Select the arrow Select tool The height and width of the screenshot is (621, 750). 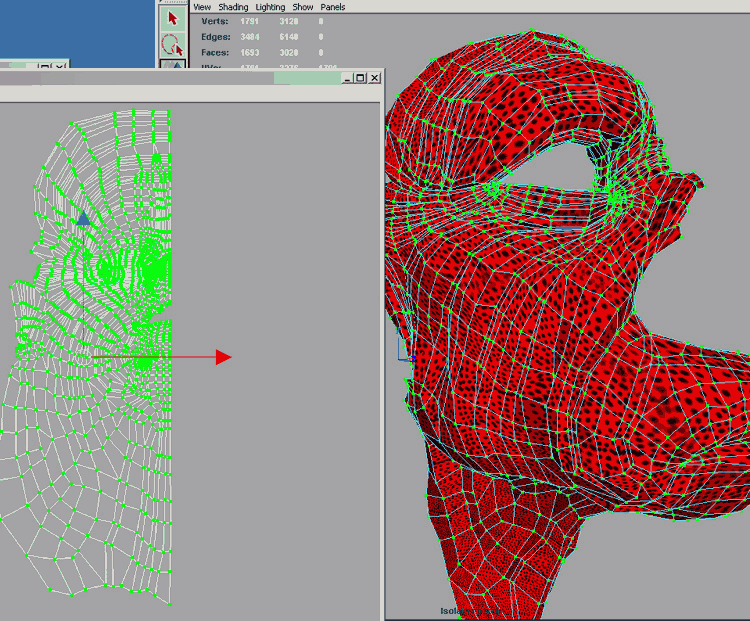(173, 18)
